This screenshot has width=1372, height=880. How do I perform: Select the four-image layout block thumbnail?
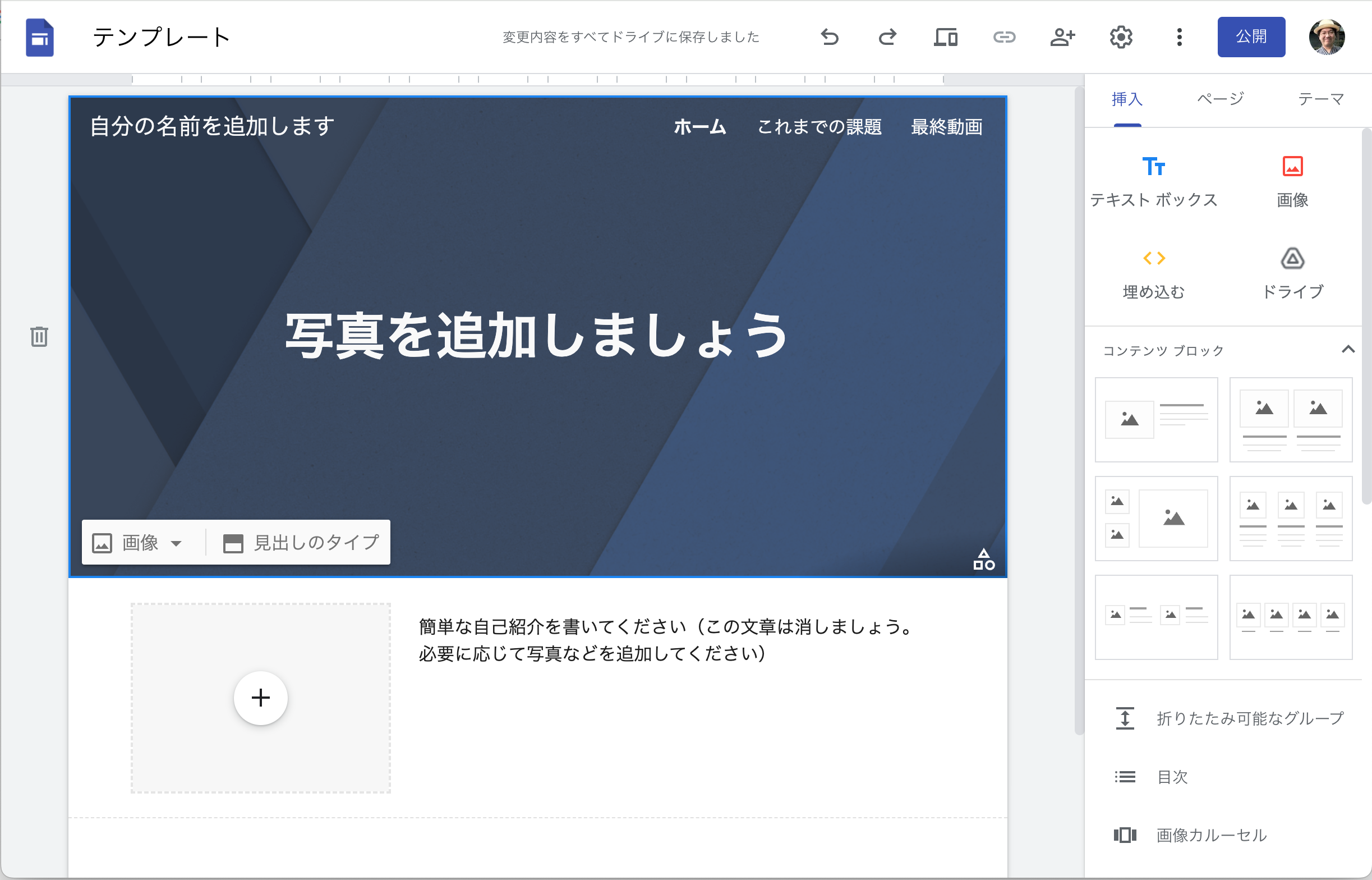(x=1290, y=617)
